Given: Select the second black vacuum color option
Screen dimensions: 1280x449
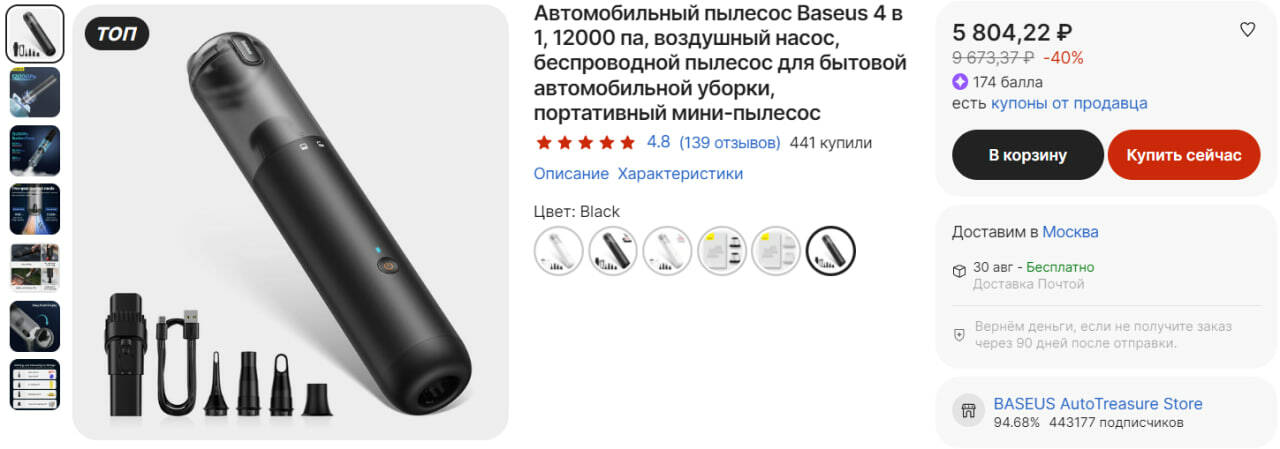Looking at the screenshot, I should click(x=613, y=251).
